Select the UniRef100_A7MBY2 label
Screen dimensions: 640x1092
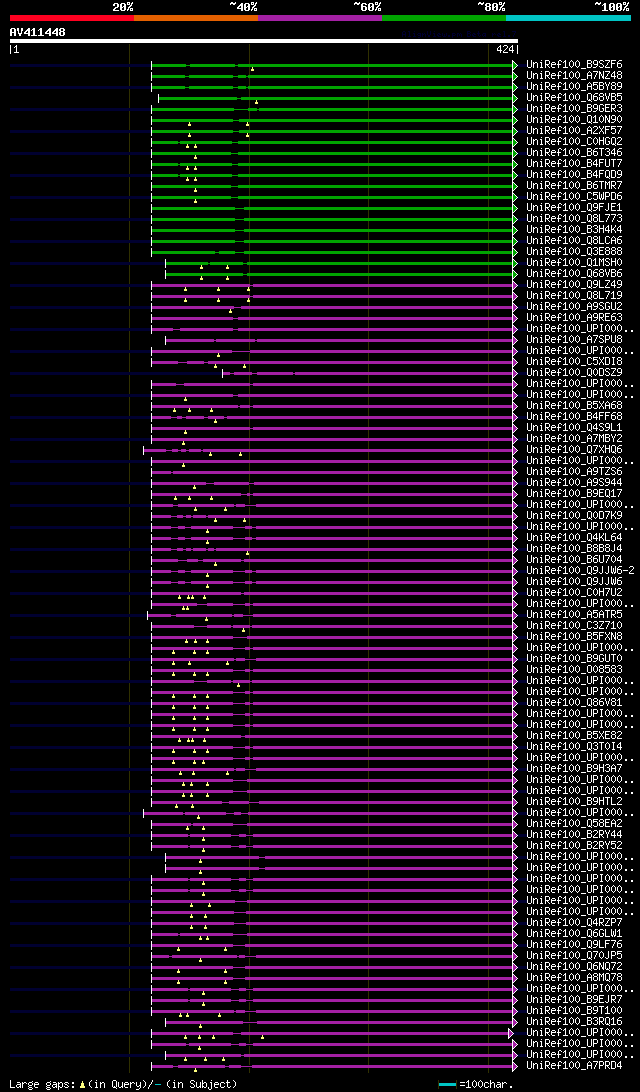pos(575,438)
